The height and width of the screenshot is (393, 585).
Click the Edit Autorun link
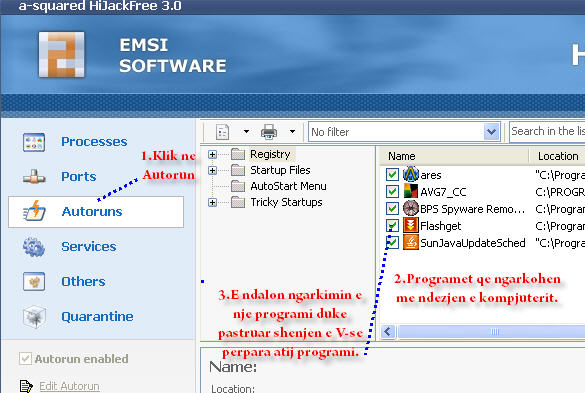[69, 386]
